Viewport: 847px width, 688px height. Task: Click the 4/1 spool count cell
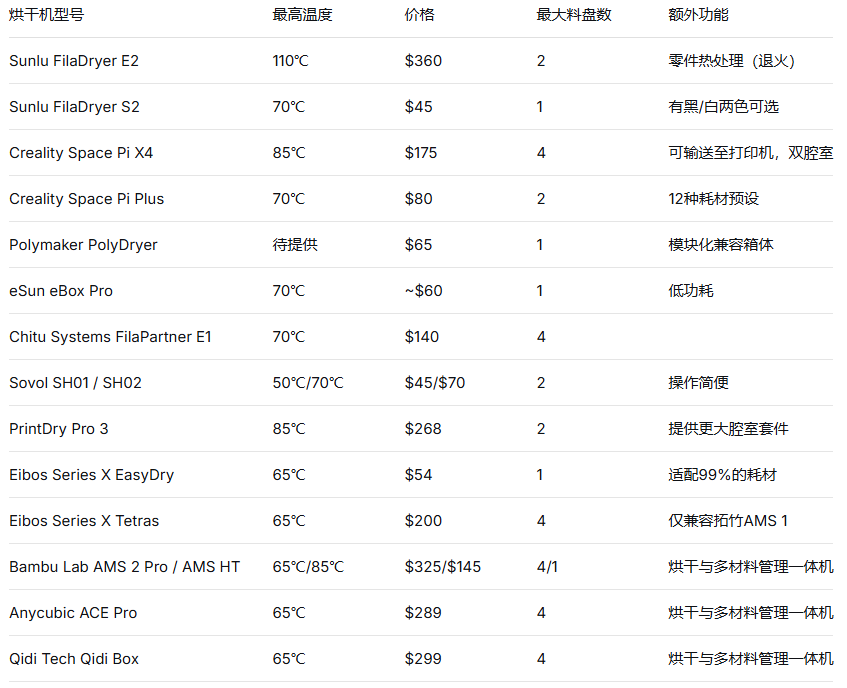pos(547,566)
